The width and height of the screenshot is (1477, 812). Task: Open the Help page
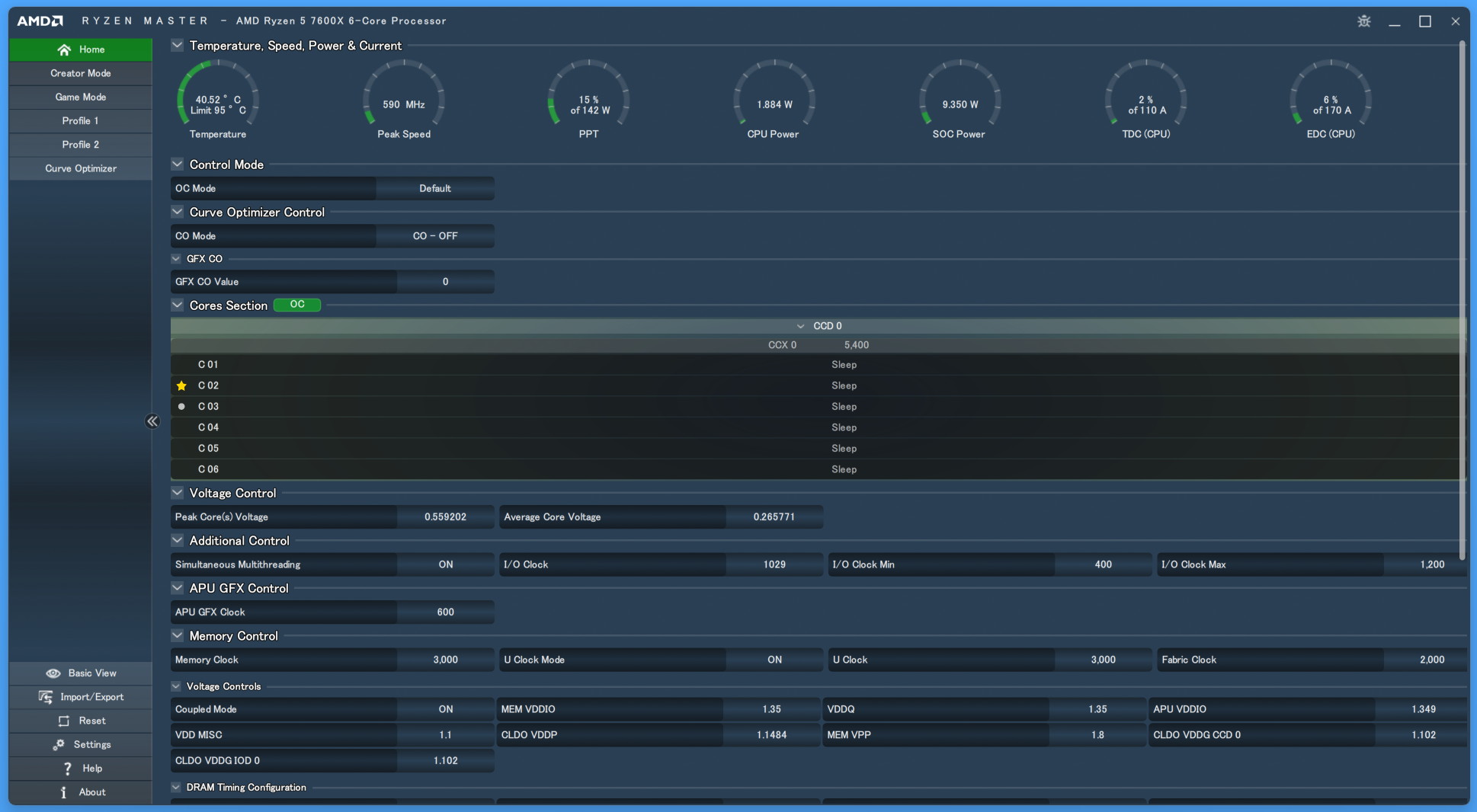tap(81, 769)
